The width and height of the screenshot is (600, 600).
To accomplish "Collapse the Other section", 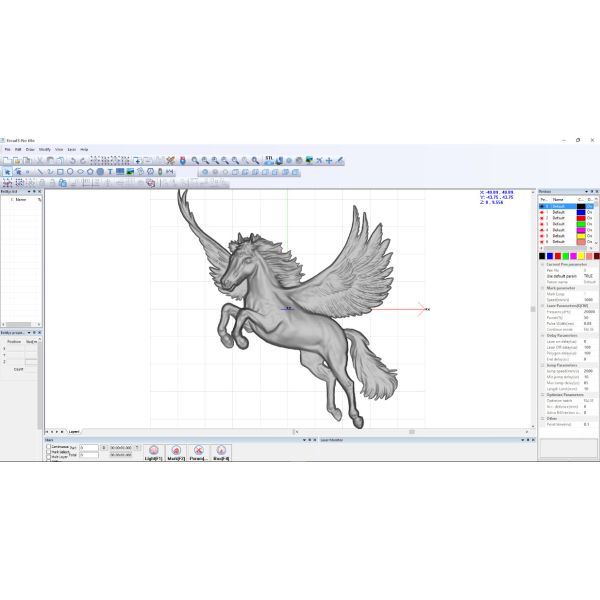I will (543, 418).
